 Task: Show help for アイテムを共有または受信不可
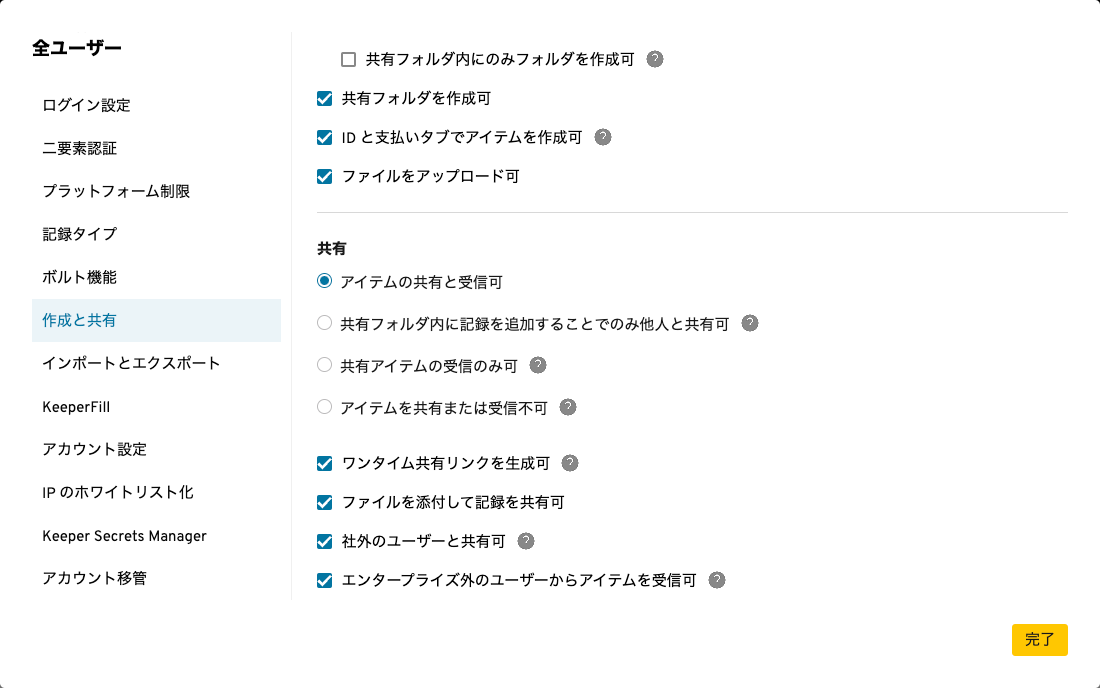pyautogui.click(x=568, y=407)
